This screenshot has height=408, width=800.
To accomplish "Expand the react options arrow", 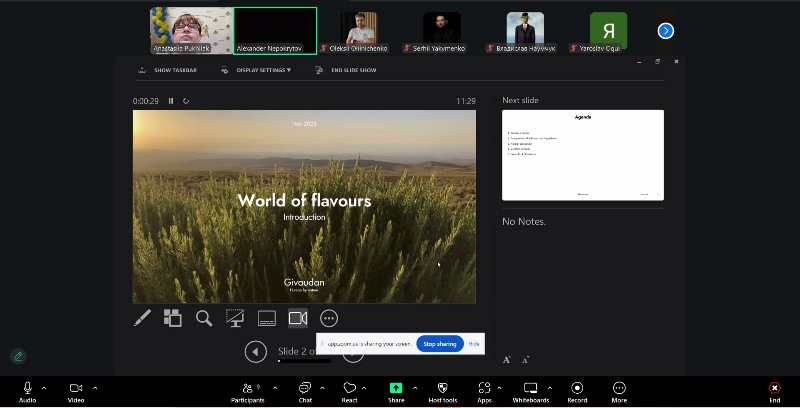I will click(364, 389).
